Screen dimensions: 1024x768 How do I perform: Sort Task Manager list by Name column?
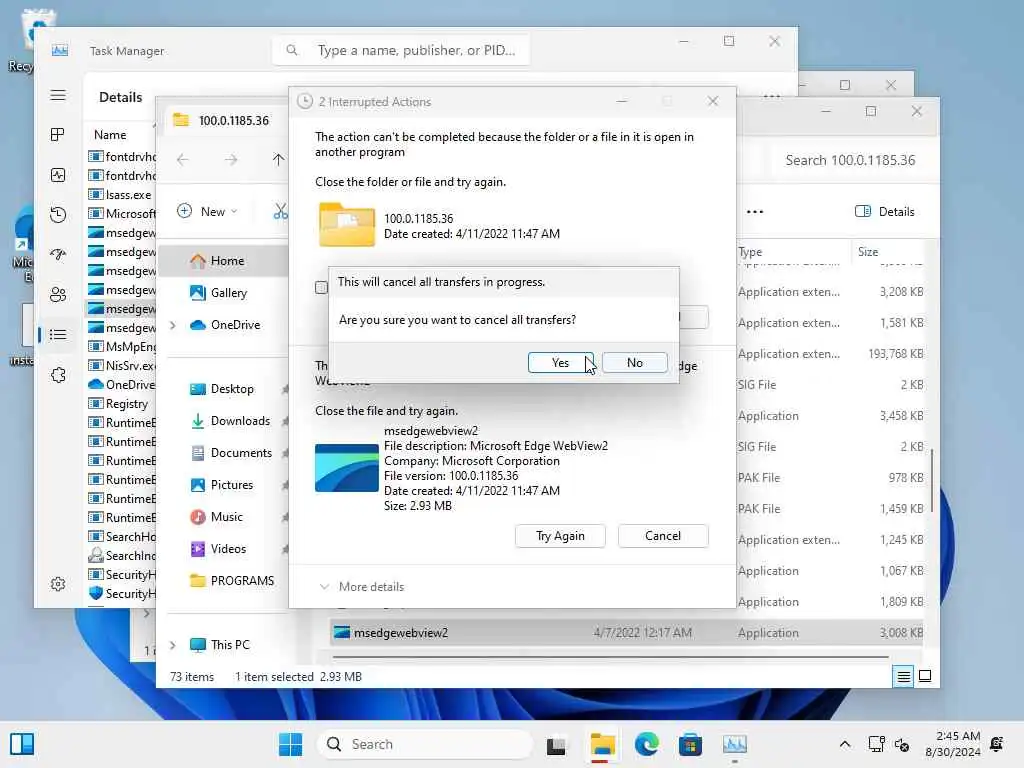pyautogui.click(x=110, y=135)
